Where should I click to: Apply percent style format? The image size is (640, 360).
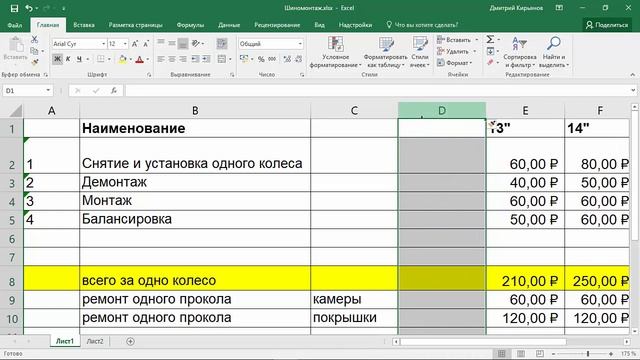[261, 59]
